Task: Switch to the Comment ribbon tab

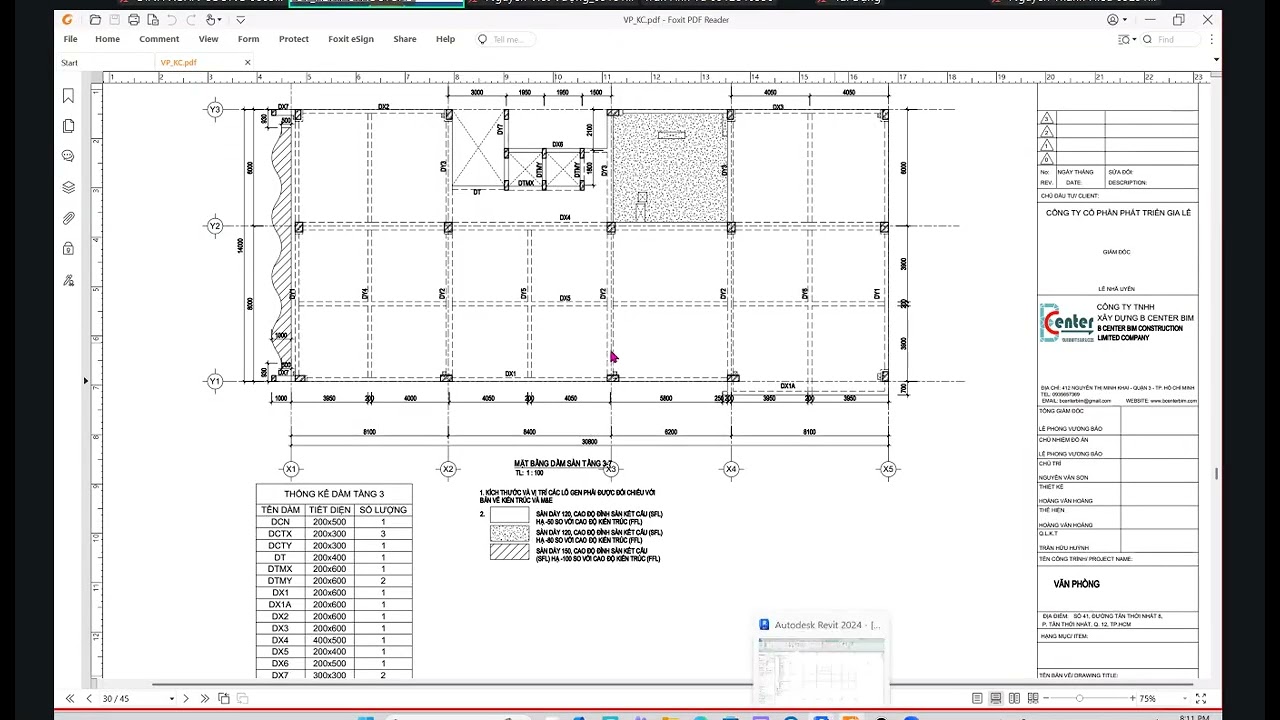Action: (159, 39)
